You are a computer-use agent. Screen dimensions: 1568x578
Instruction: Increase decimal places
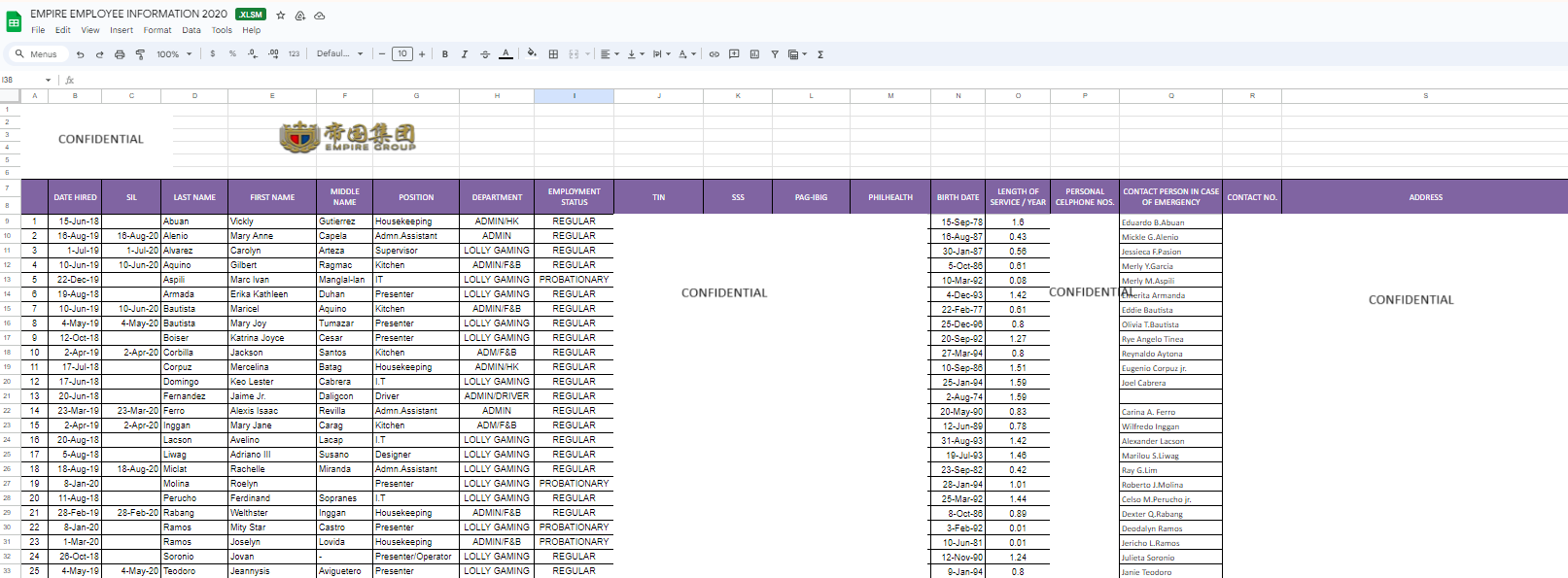[273, 54]
